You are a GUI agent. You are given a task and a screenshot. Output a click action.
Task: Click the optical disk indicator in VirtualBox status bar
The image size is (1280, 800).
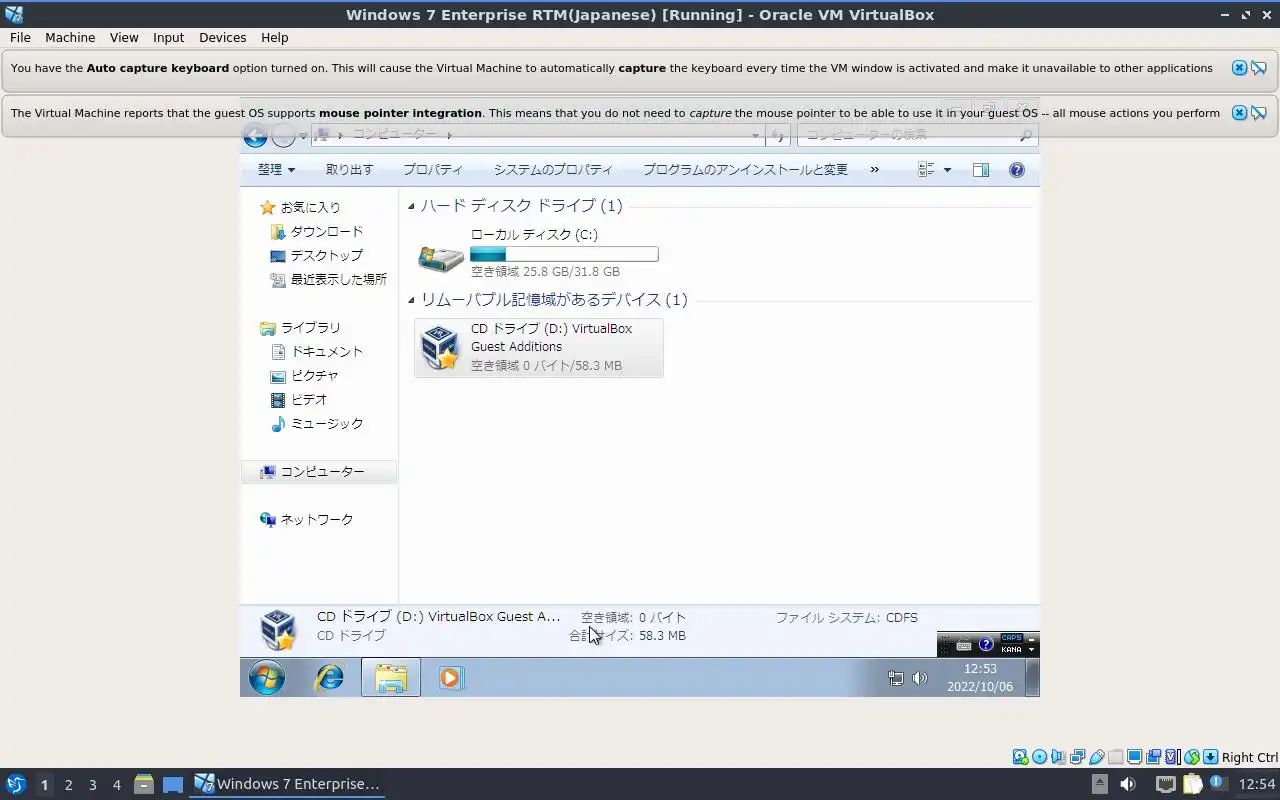(1039, 757)
